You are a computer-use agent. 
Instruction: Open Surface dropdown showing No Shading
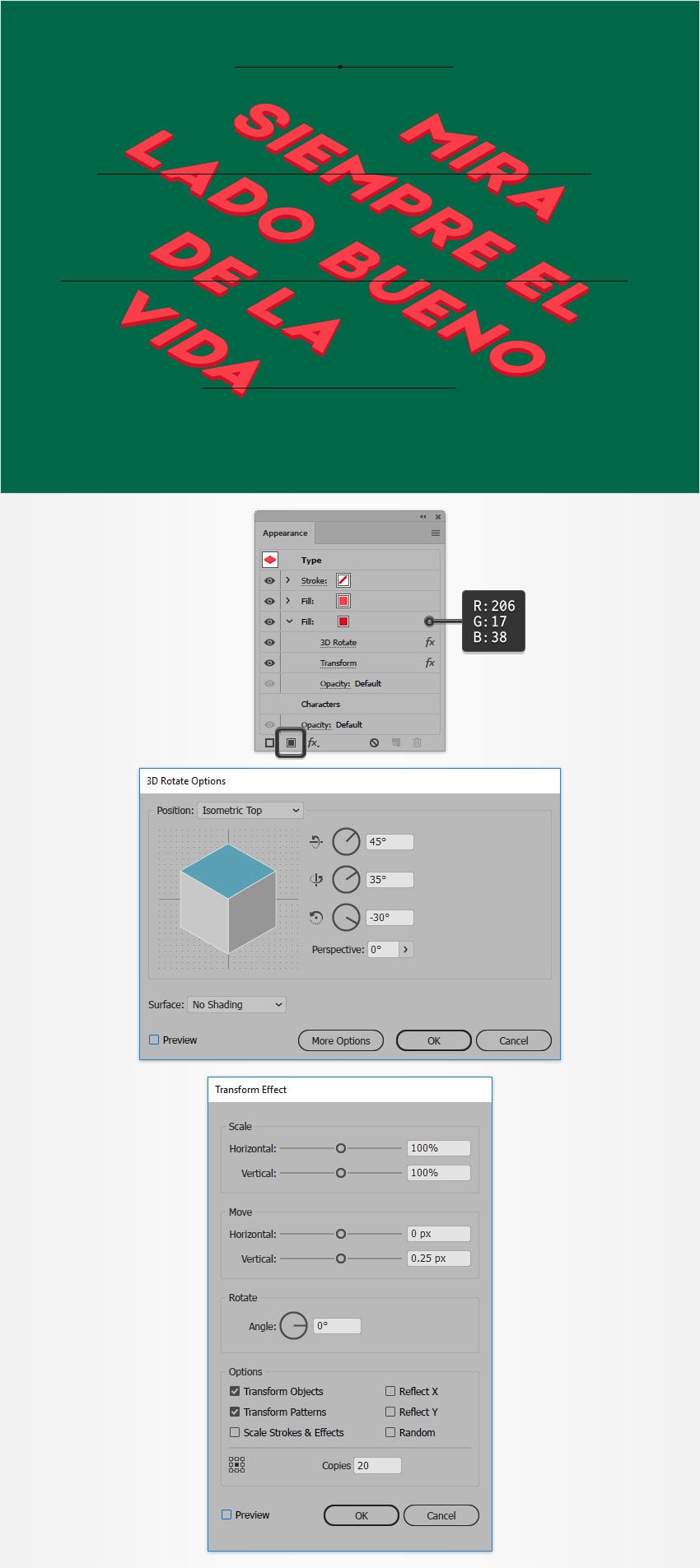237,1004
